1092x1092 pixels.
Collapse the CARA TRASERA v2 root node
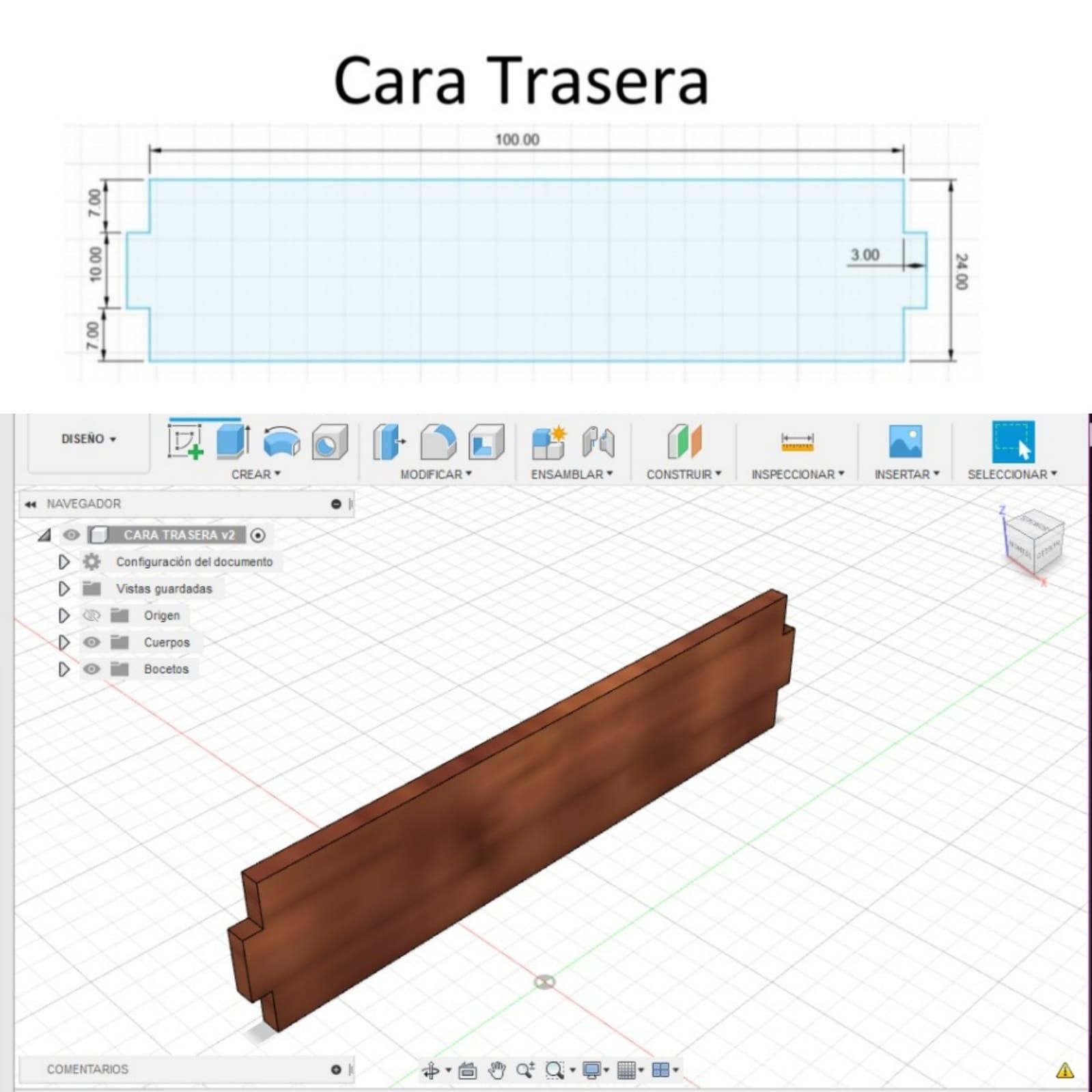[44, 535]
